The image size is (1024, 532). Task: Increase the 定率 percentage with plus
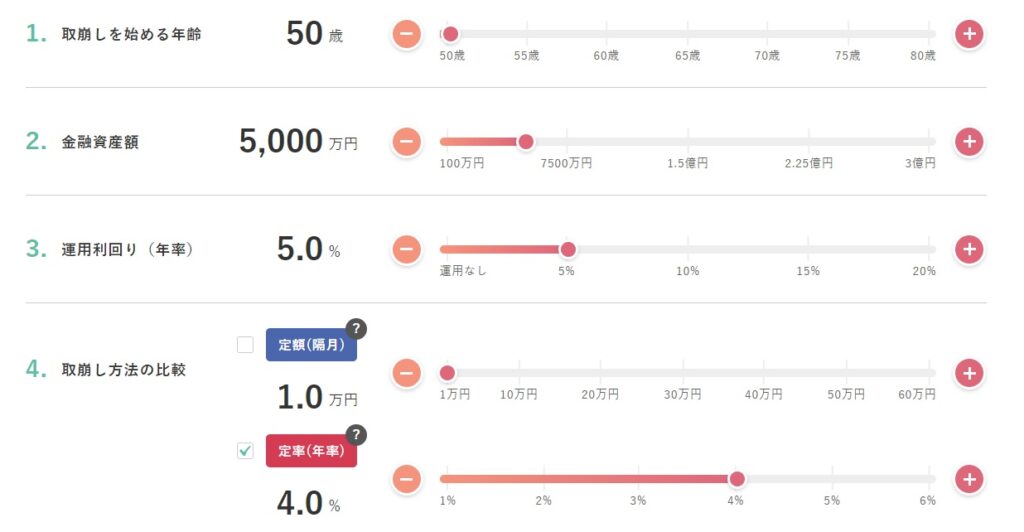pos(969,479)
